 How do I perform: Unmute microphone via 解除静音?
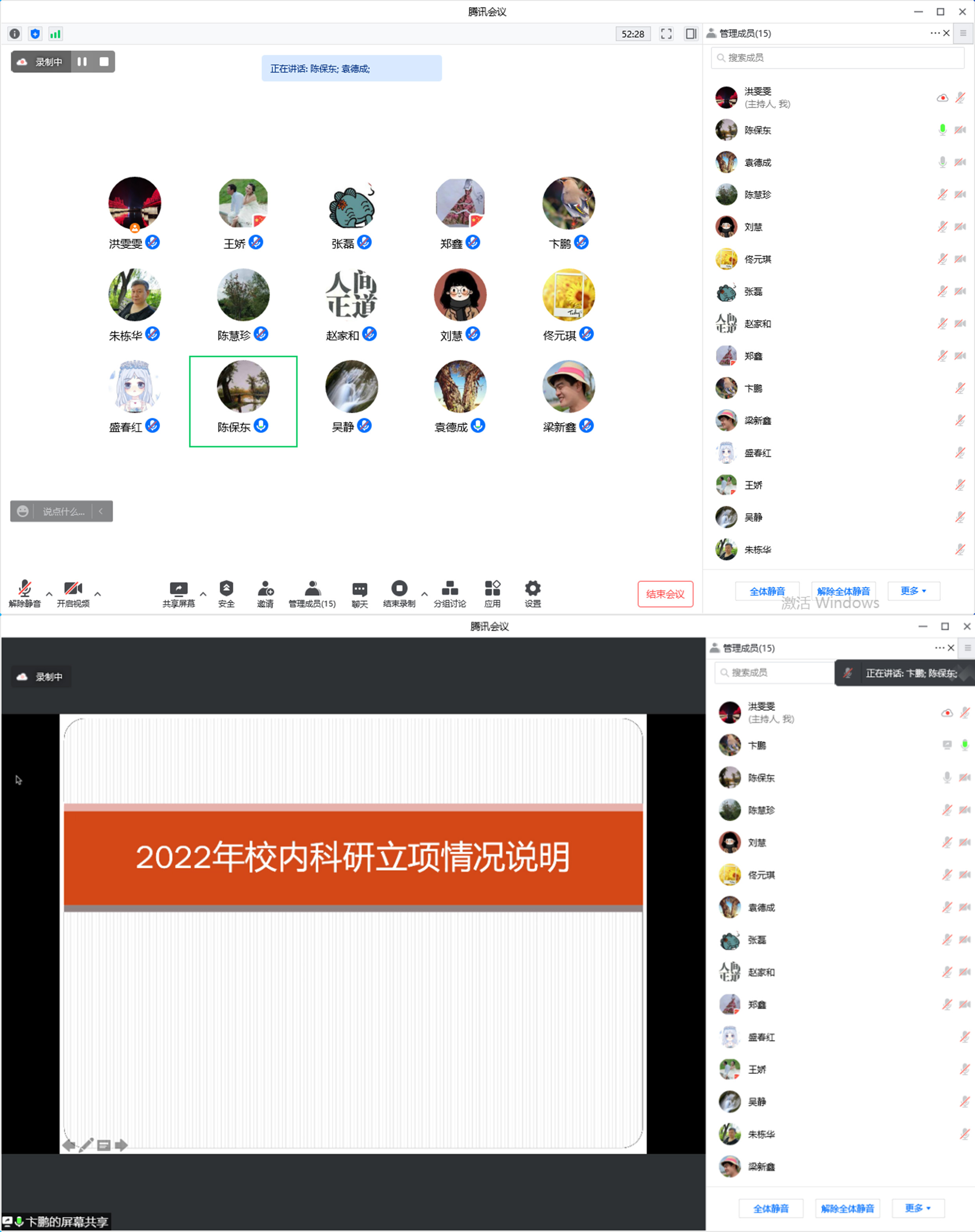pyautogui.click(x=24, y=589)
